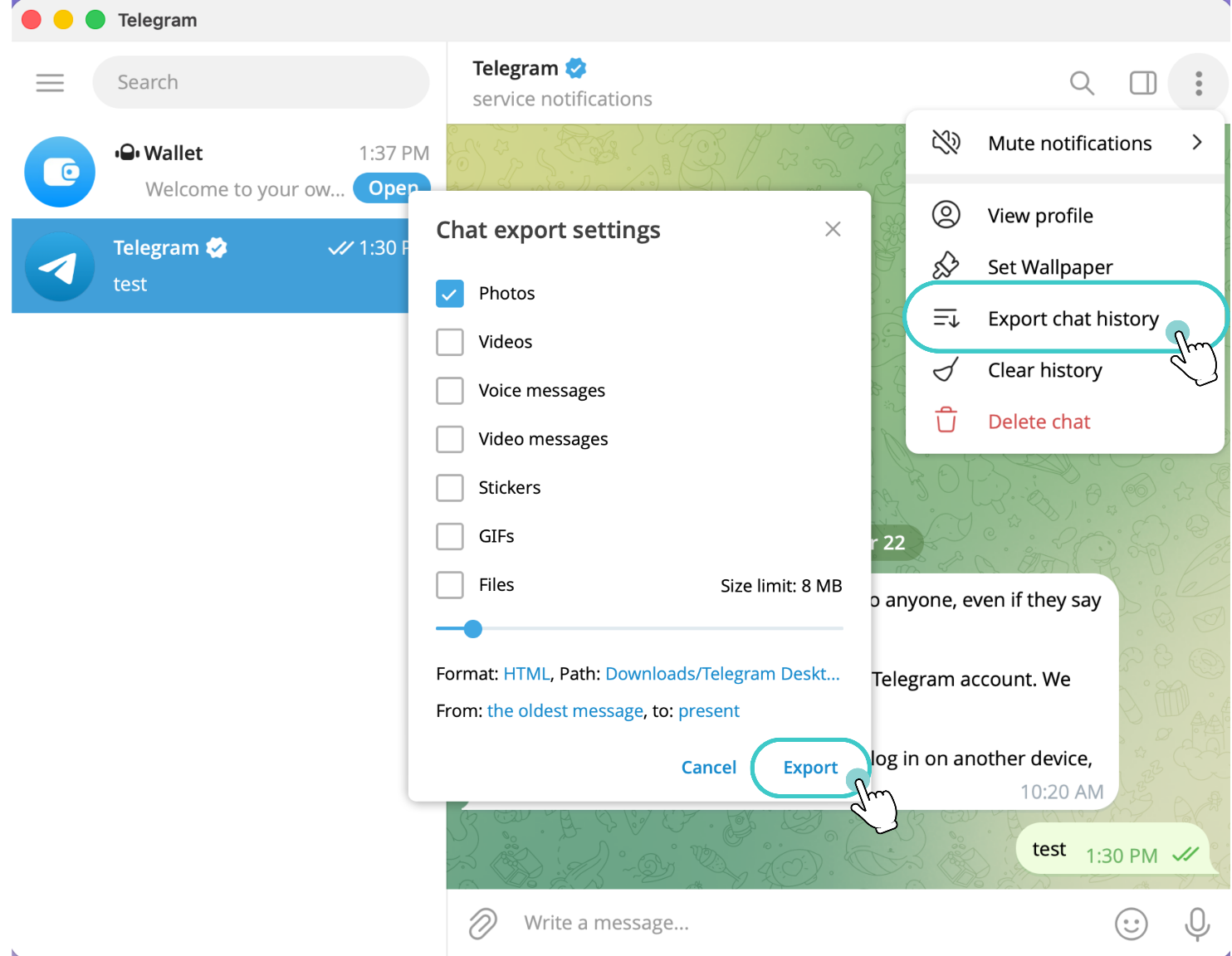The height and width of the screenshot is (956, 1232).
Task: Open the three-dot chat options menu
Action: [1198, 83]
